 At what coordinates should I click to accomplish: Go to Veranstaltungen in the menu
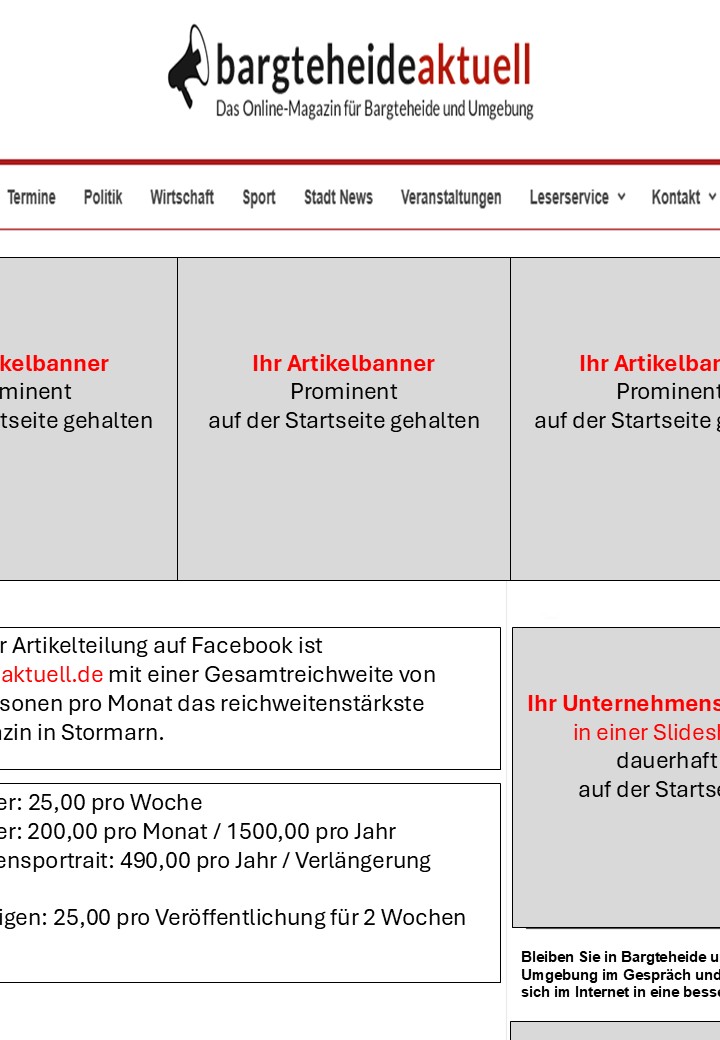click(451, 197)
